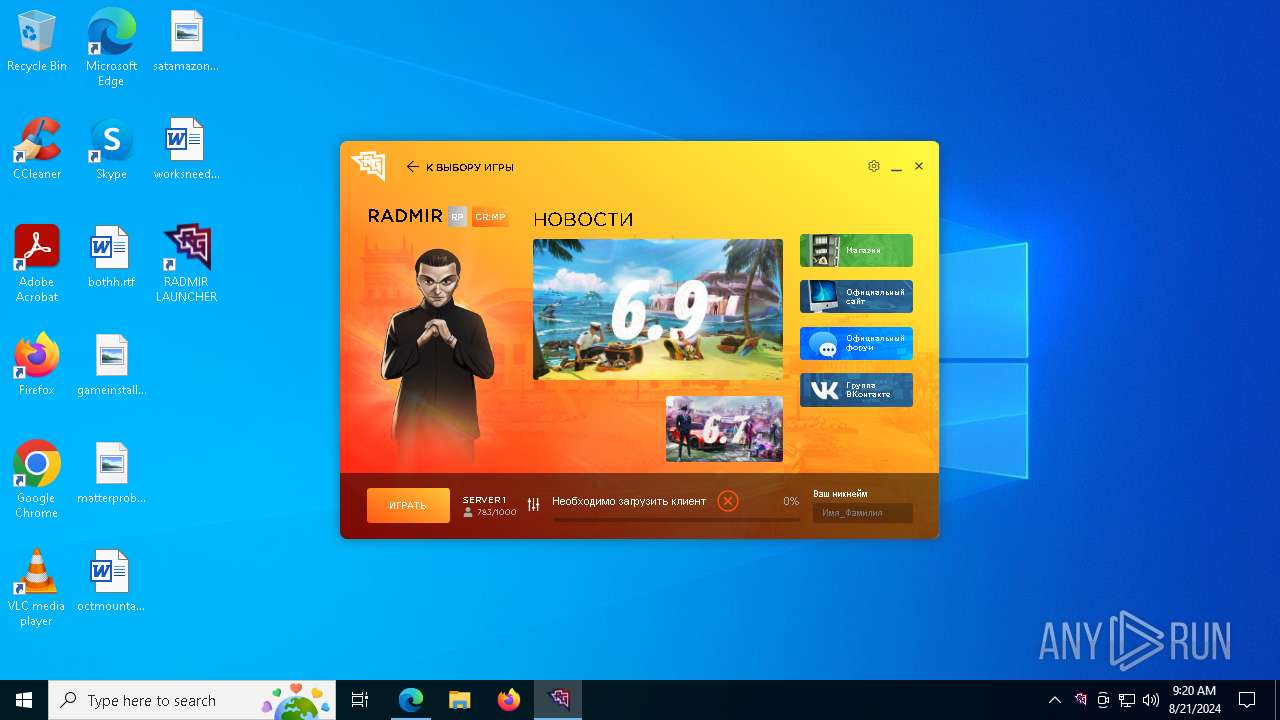Open the clock showing 9:20 AM
Image resolution: width=1280 pixels, height=720 pixels.
1194,700
